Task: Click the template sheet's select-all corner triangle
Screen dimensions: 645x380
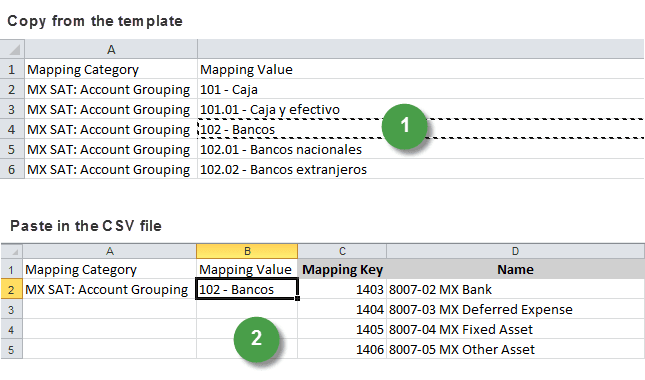Action: (x=14, y=51)
